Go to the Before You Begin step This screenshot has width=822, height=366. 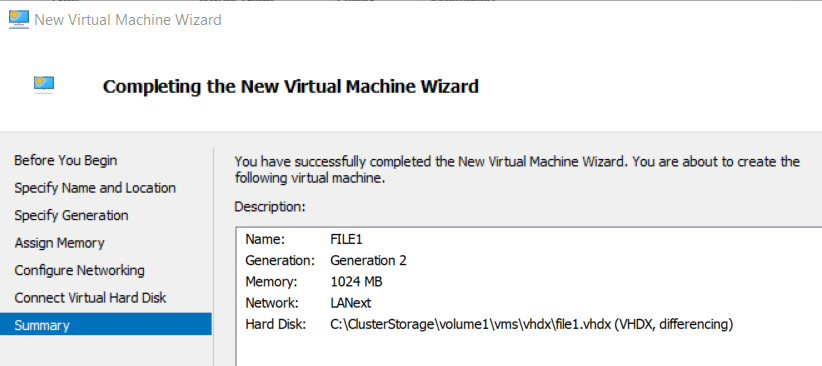tap(66, 160)
